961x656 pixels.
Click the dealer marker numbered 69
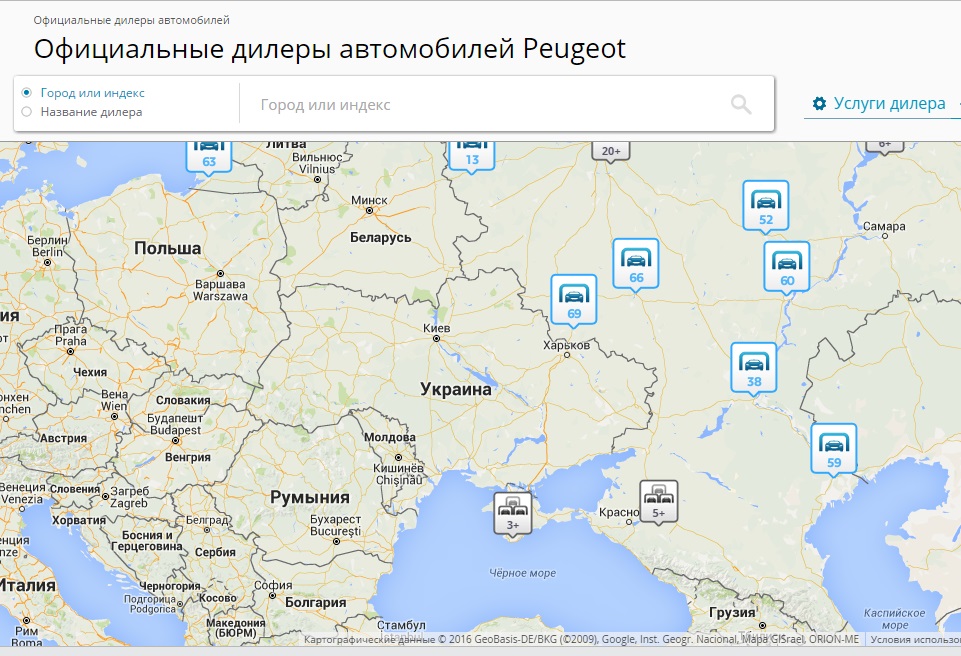pos(573,299)
